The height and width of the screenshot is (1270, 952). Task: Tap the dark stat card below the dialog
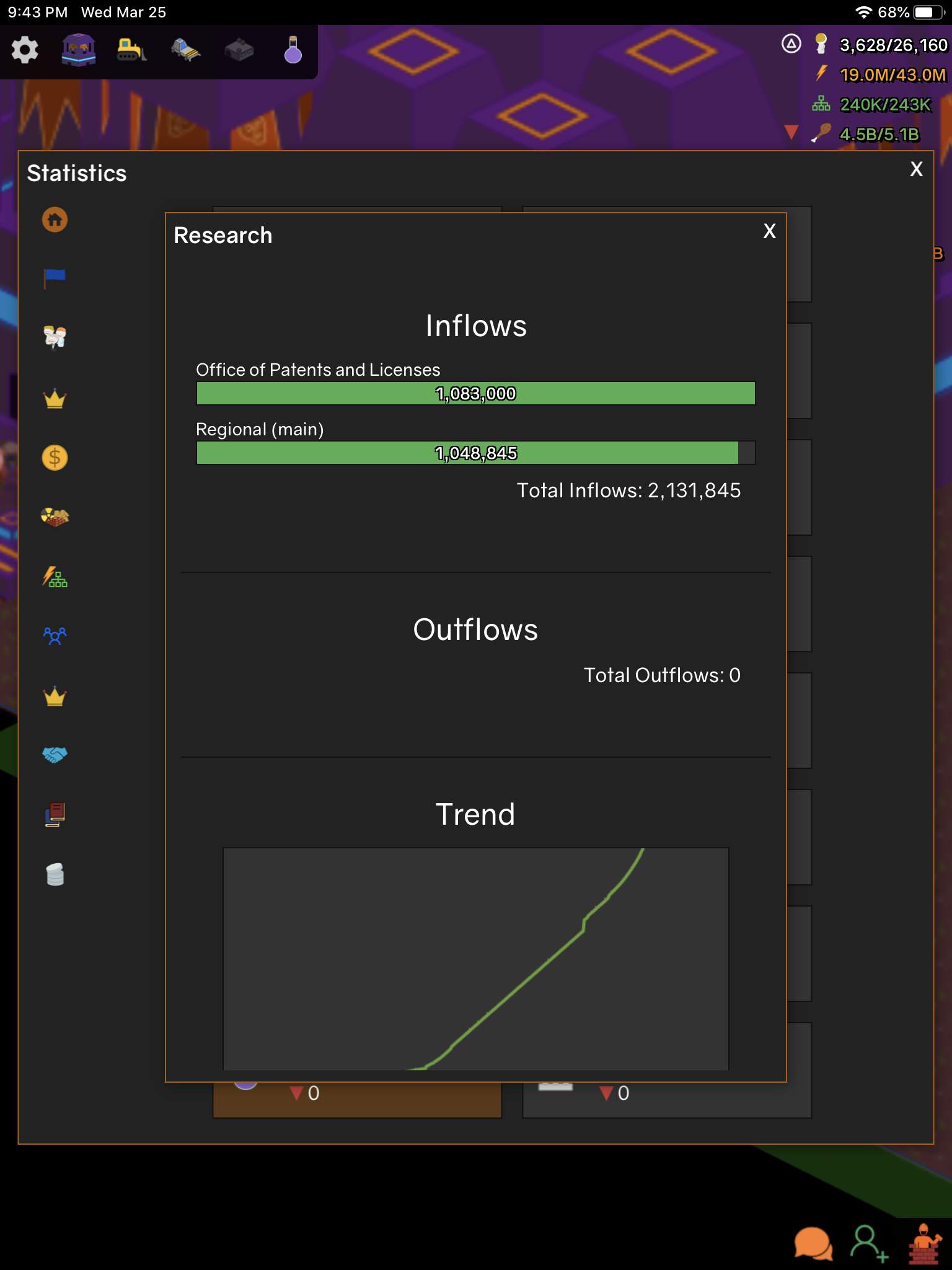[x=667, y=1100]
